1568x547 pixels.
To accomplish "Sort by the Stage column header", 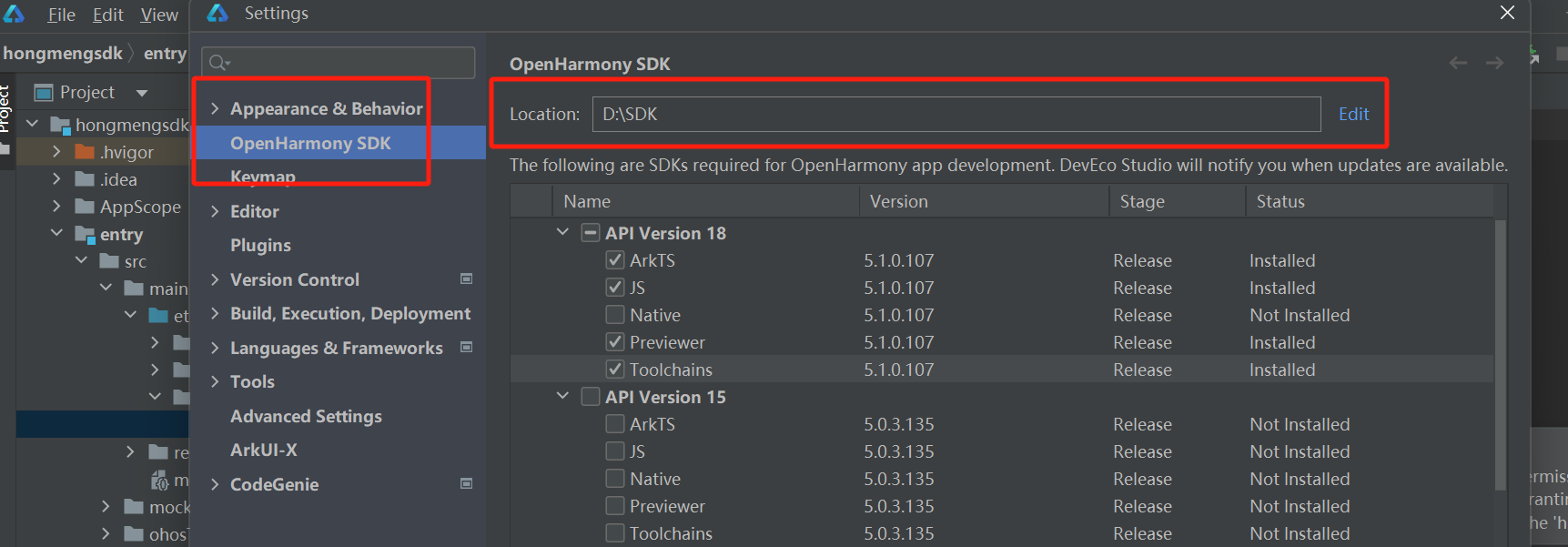I will pyautogui.click(x=1178, y=201).
